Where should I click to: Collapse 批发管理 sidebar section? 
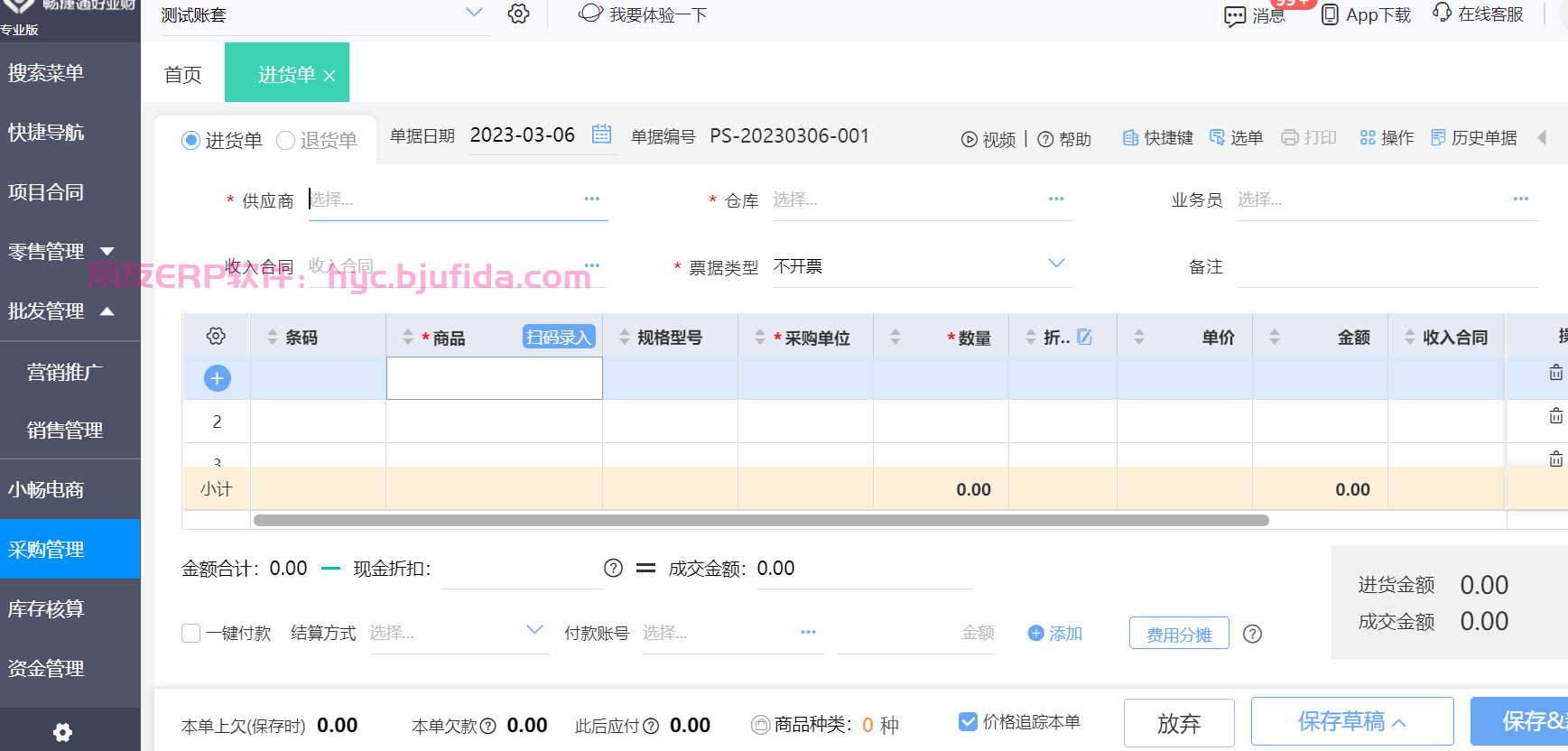(107, 311)
